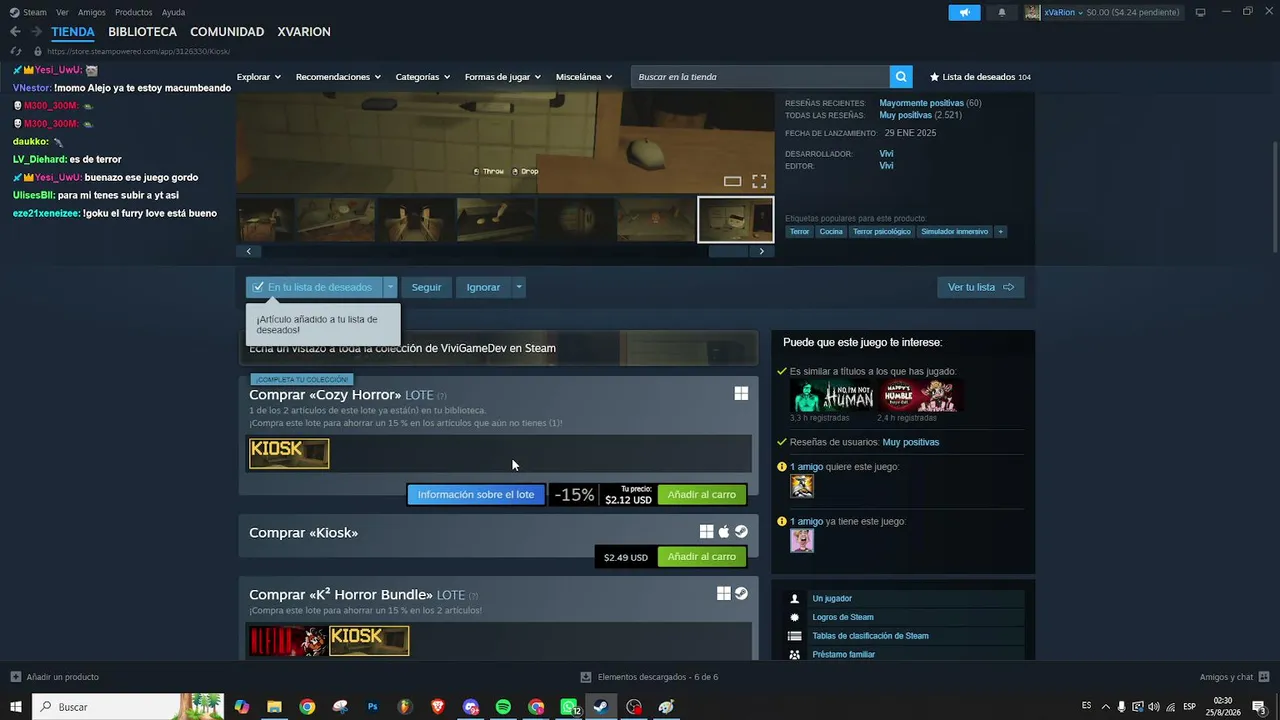Expand the Recomendaciones dropdown

click(x=339, y=77)
